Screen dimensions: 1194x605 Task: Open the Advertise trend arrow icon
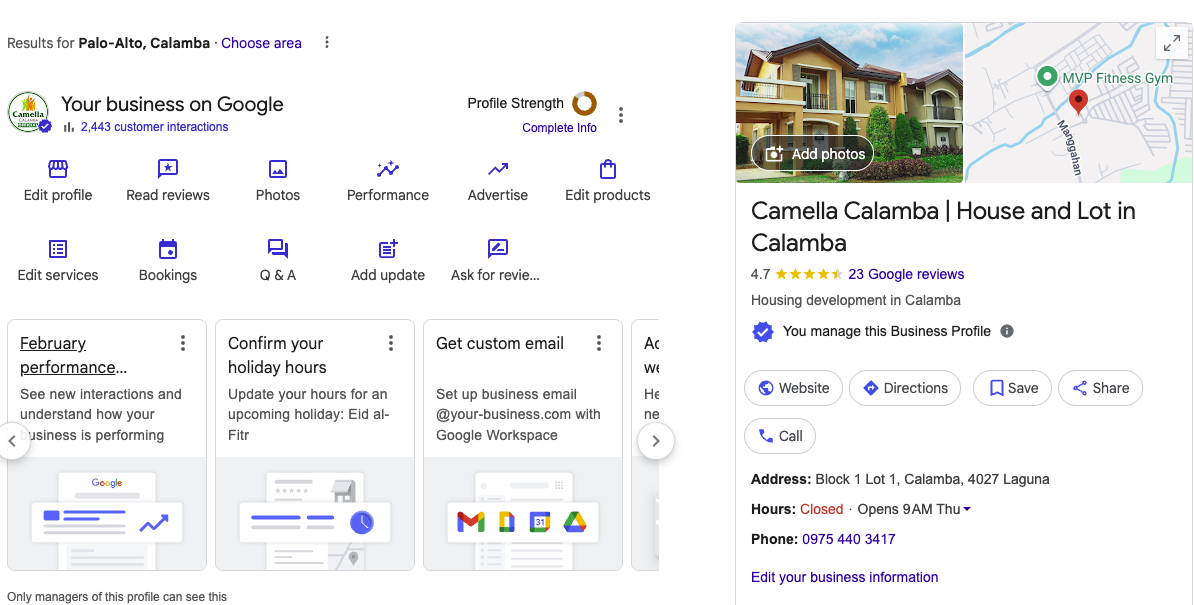coord(498,169)
